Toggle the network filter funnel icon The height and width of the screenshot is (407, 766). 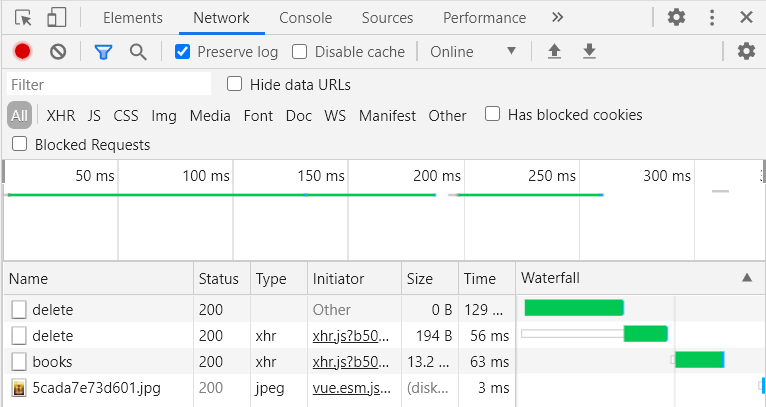pos(103,51)
